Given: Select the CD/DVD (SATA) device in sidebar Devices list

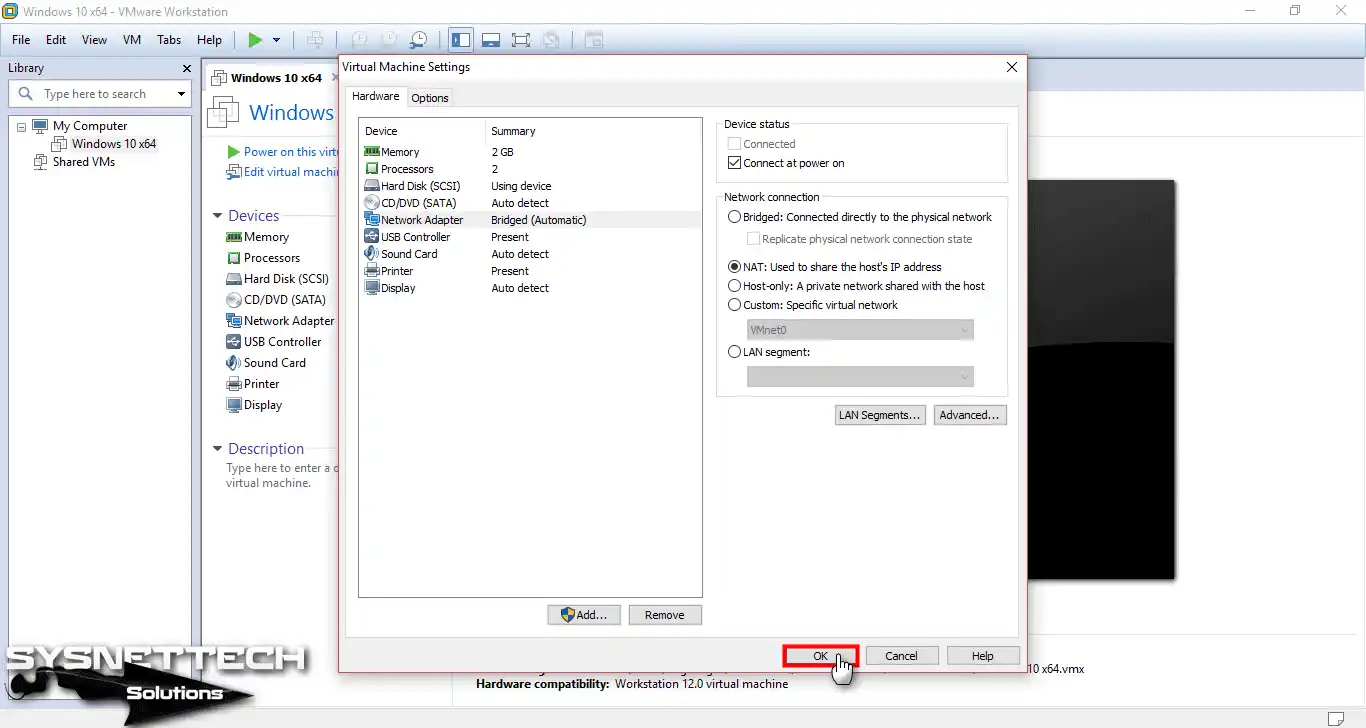Looking at the screenshot, I should coord(284,299).
